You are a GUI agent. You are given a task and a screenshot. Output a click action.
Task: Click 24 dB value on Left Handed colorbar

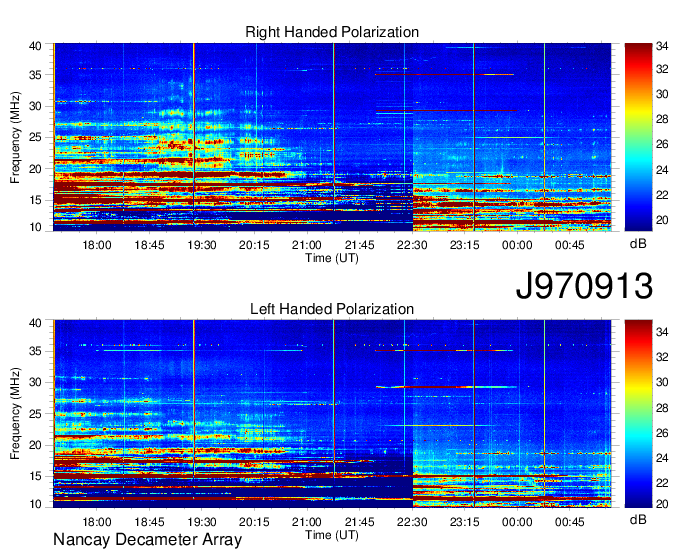click(662, 458)
